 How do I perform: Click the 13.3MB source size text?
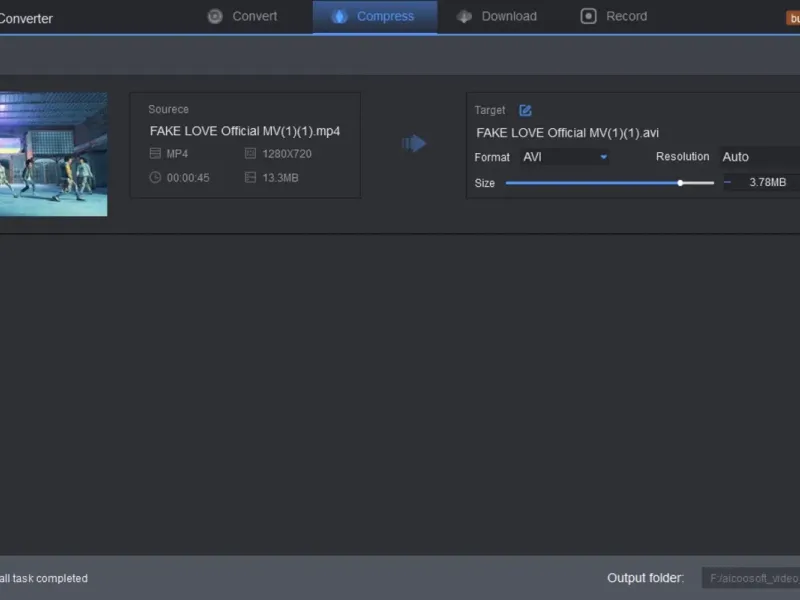point(280,178)
